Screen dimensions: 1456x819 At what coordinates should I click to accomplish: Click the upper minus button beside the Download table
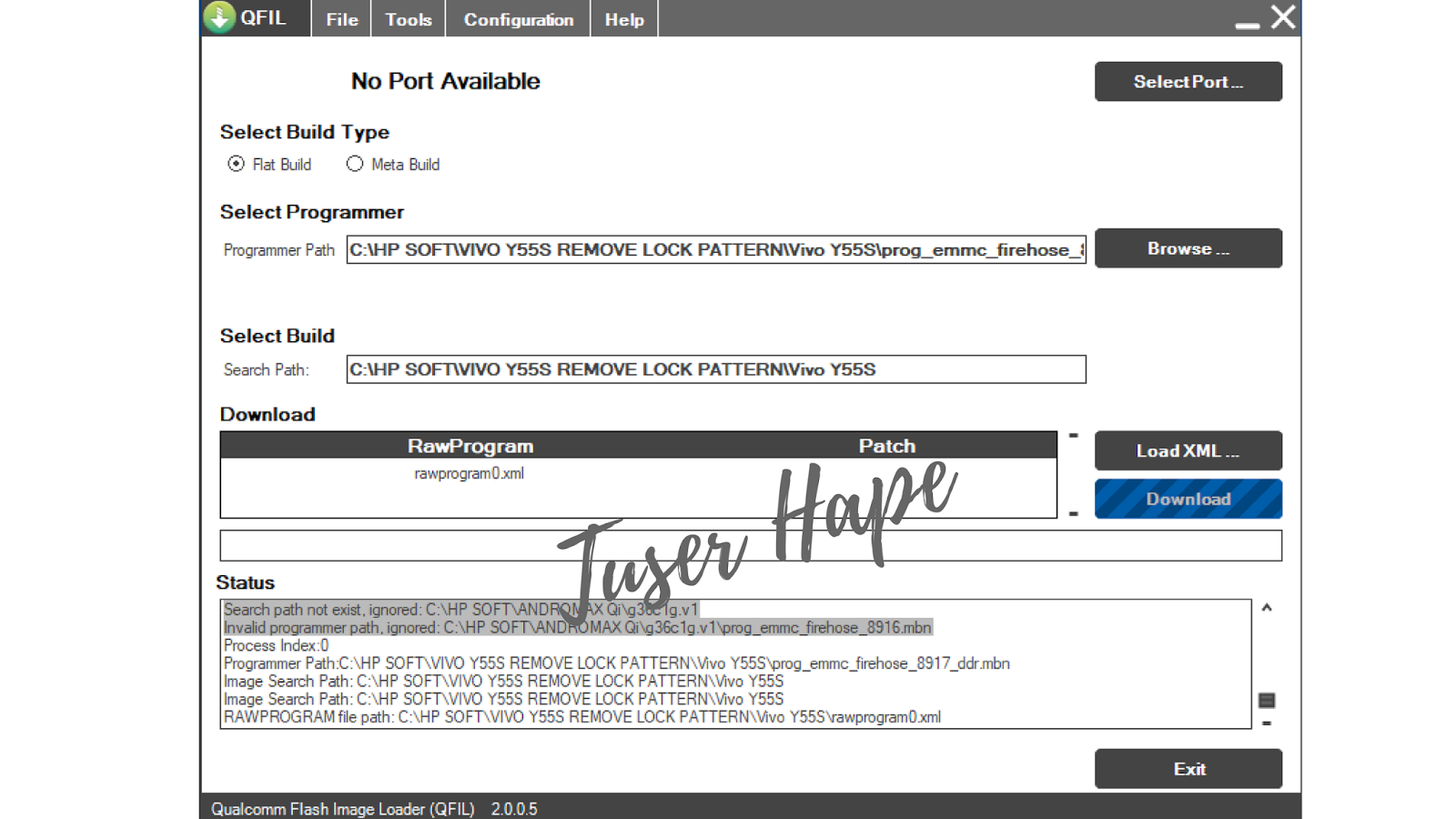[1074, 436]
